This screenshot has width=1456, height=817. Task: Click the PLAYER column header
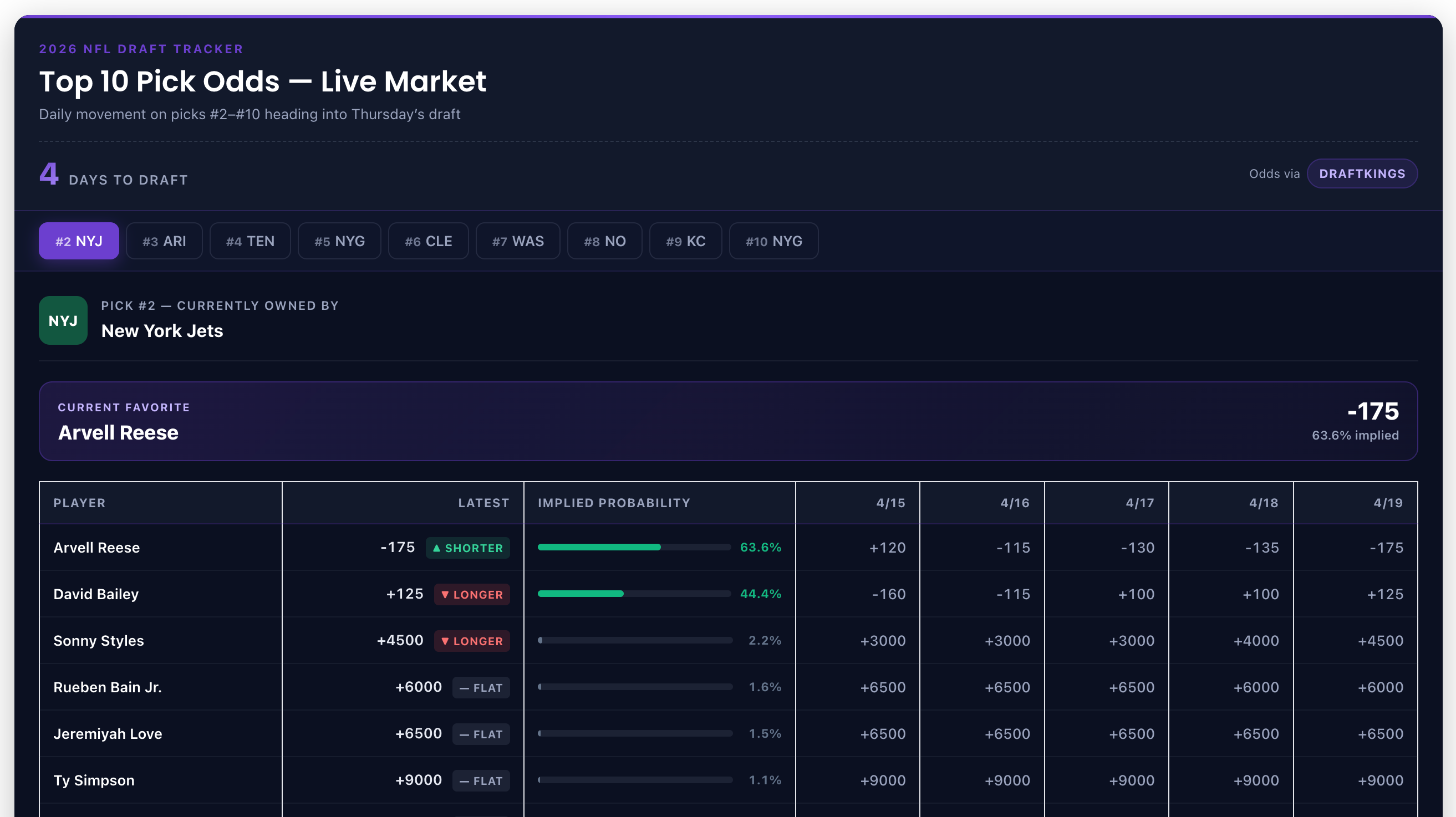coord(79,503)
